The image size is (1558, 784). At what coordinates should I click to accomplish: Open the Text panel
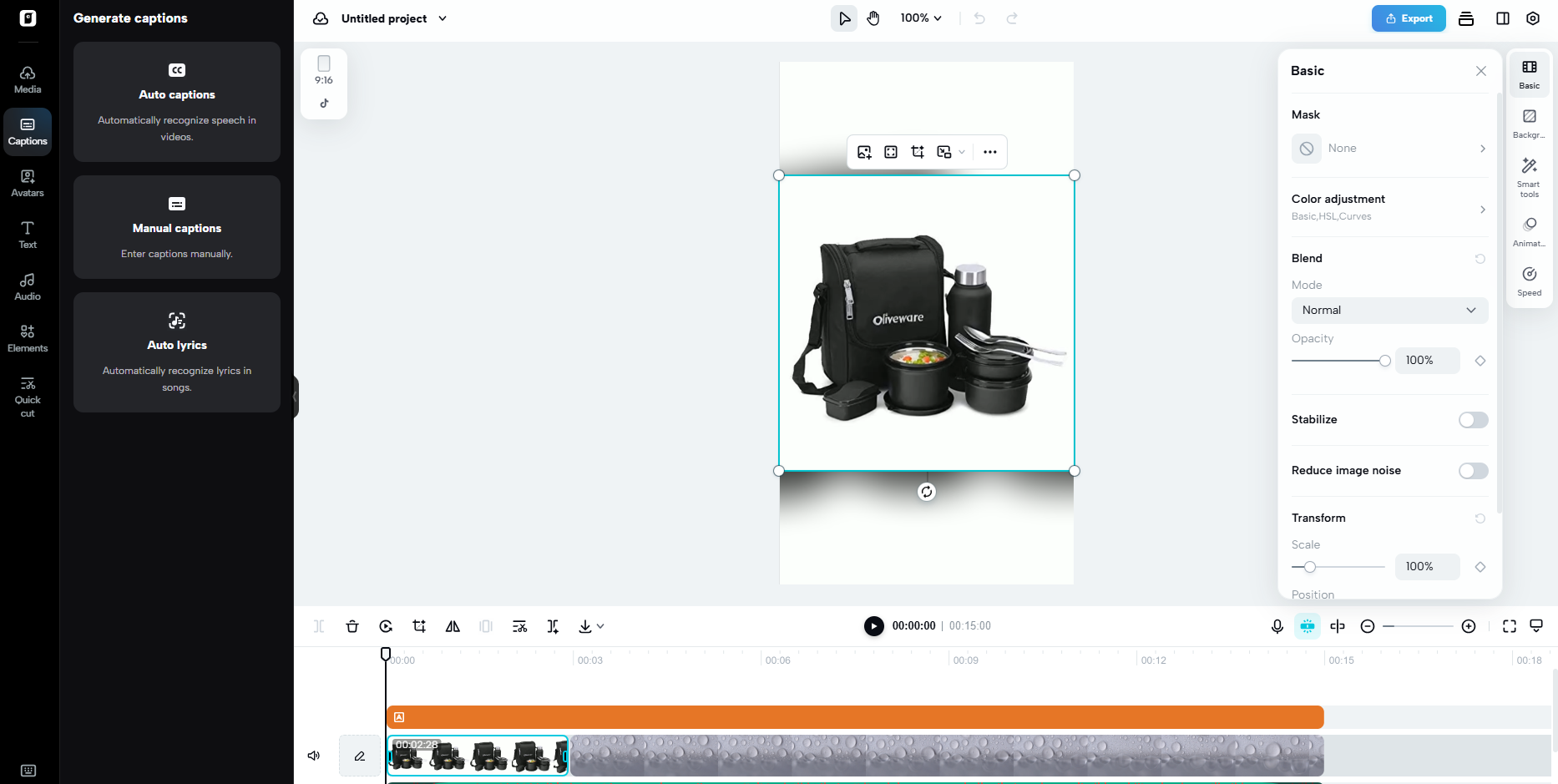click(28, 235)
